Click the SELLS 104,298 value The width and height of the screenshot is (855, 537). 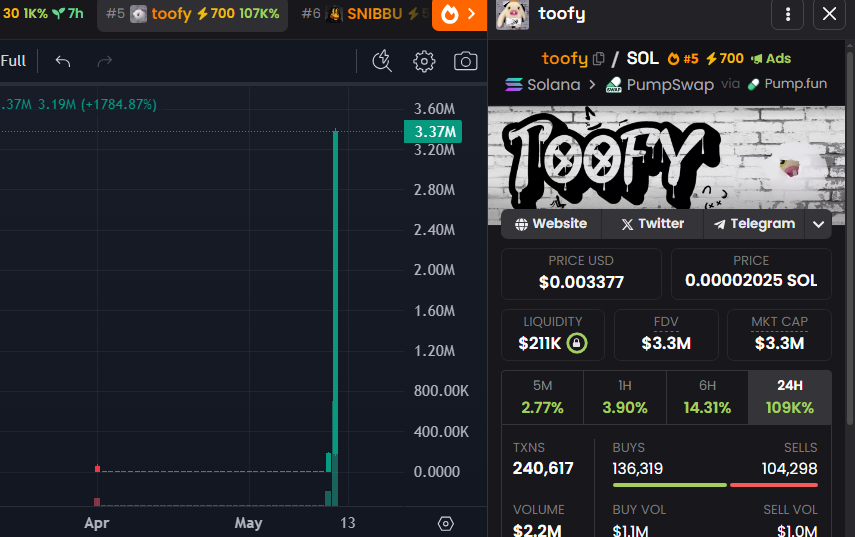click(x=789, y=468)
